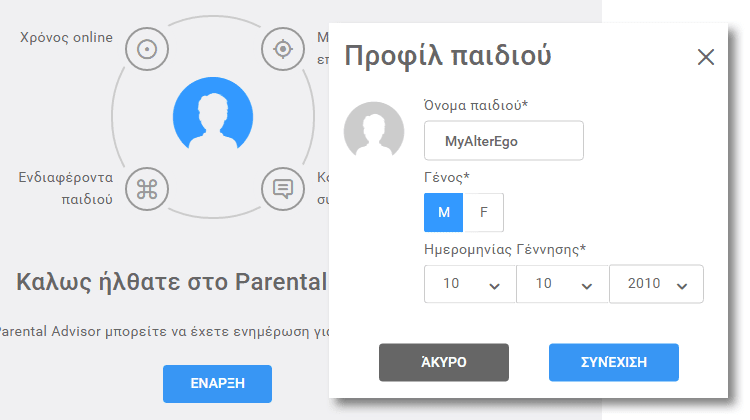
Task: Click the blue child avatar in center
Action: click(213, 115)
